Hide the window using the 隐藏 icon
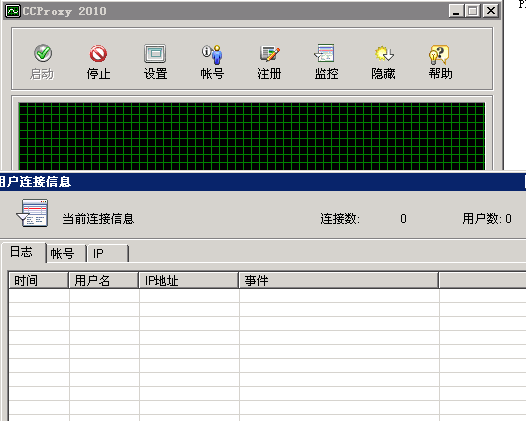 click(384, 54)
